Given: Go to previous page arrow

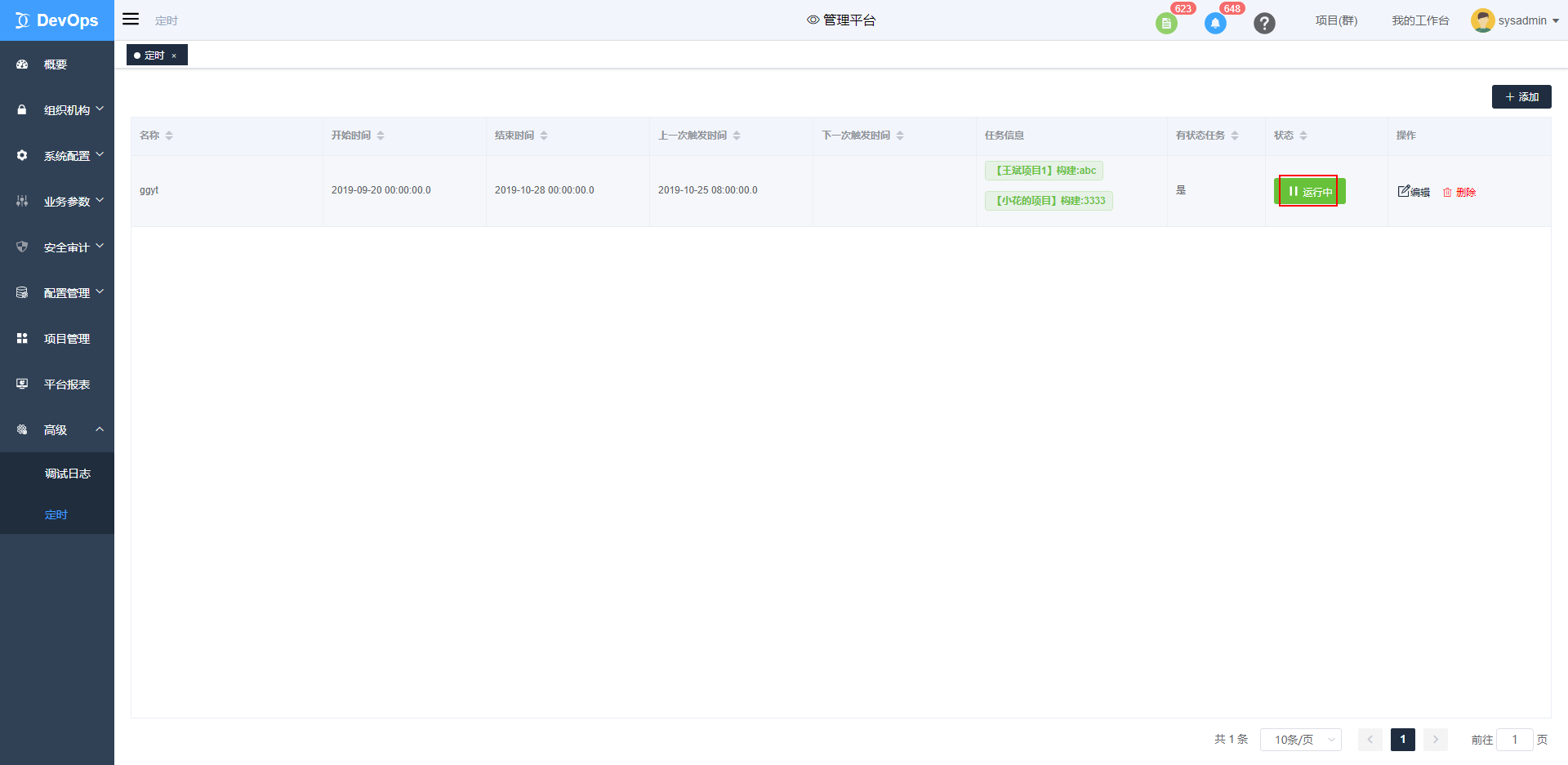Looking at the screenshot, I should (x=1370, y=740).
